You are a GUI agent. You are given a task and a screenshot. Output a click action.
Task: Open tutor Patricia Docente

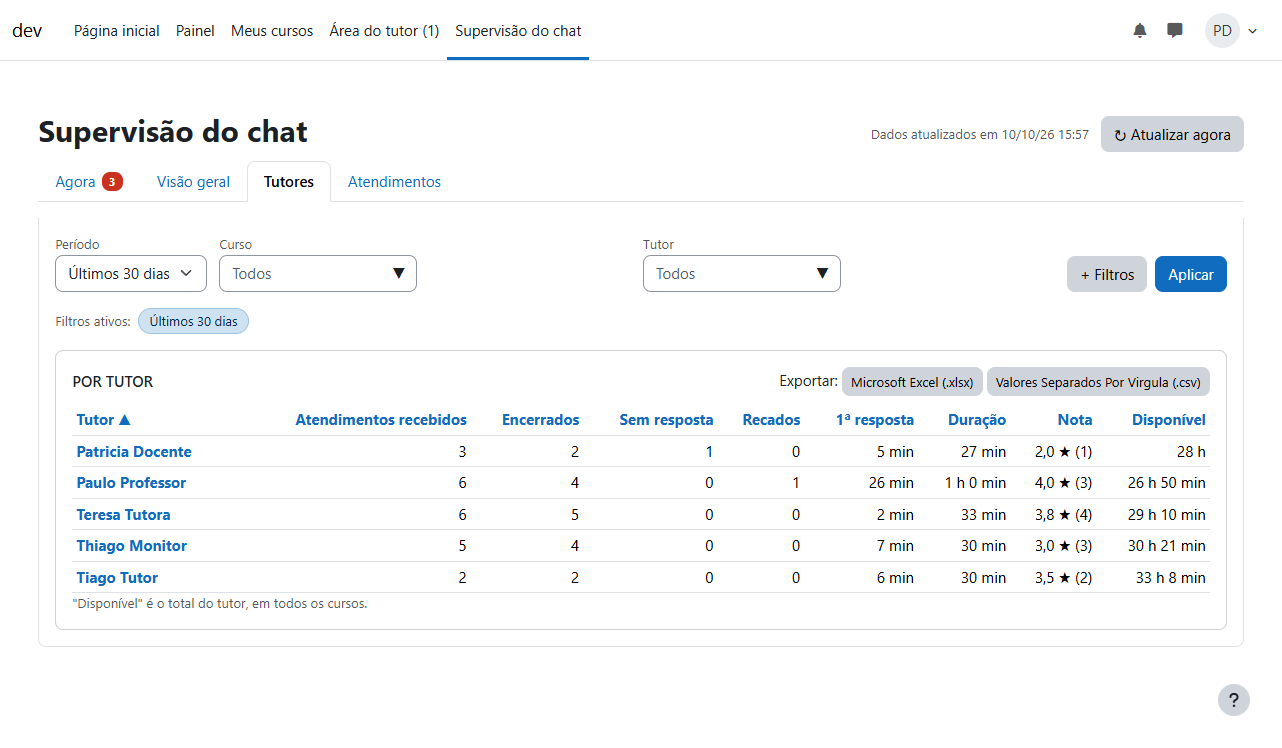134,452
